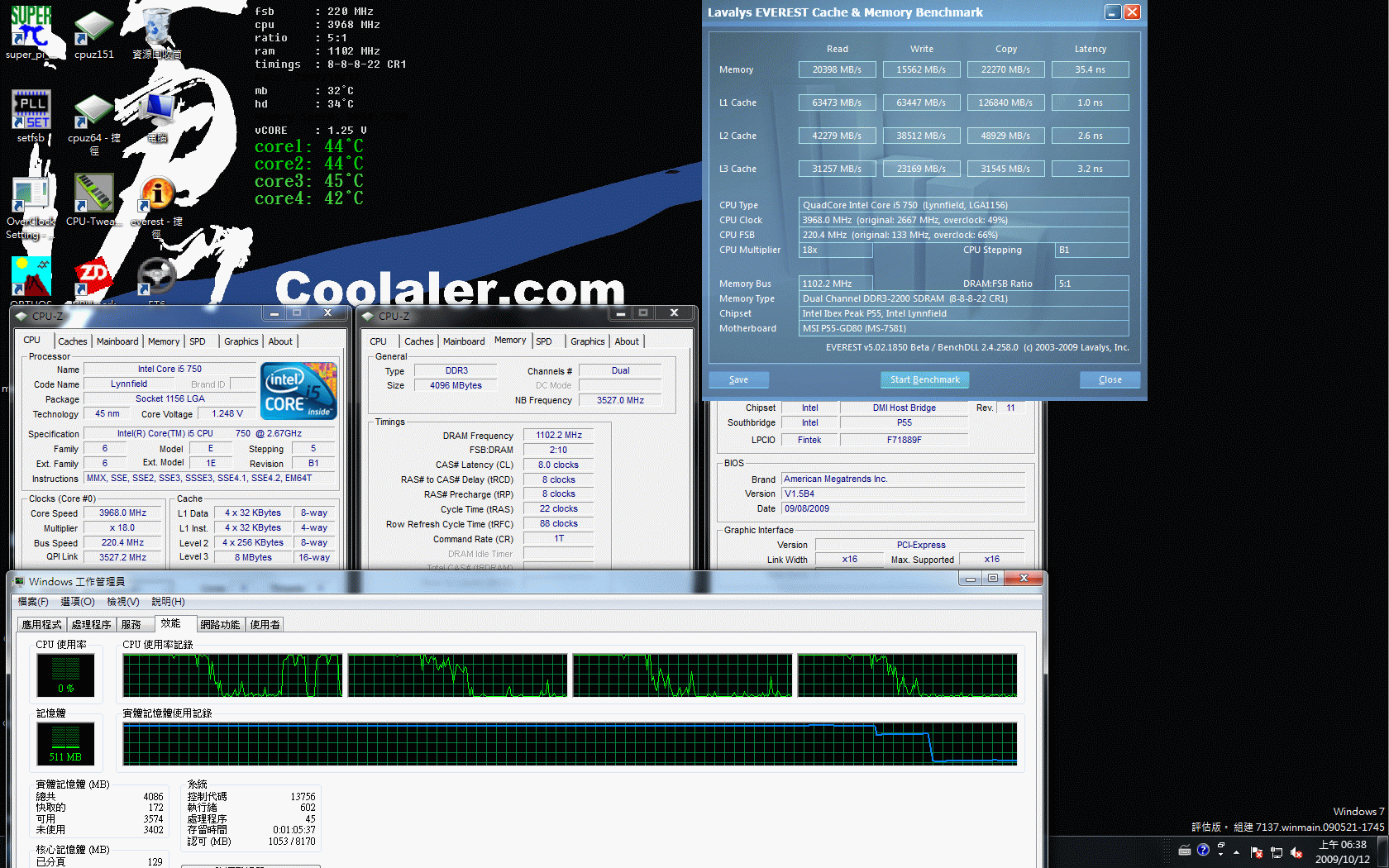Image resolution: width=1389 pixels, height=868 pixels.
Task: Click the Socket 1156 LGA package field
Action: (169, 399)
